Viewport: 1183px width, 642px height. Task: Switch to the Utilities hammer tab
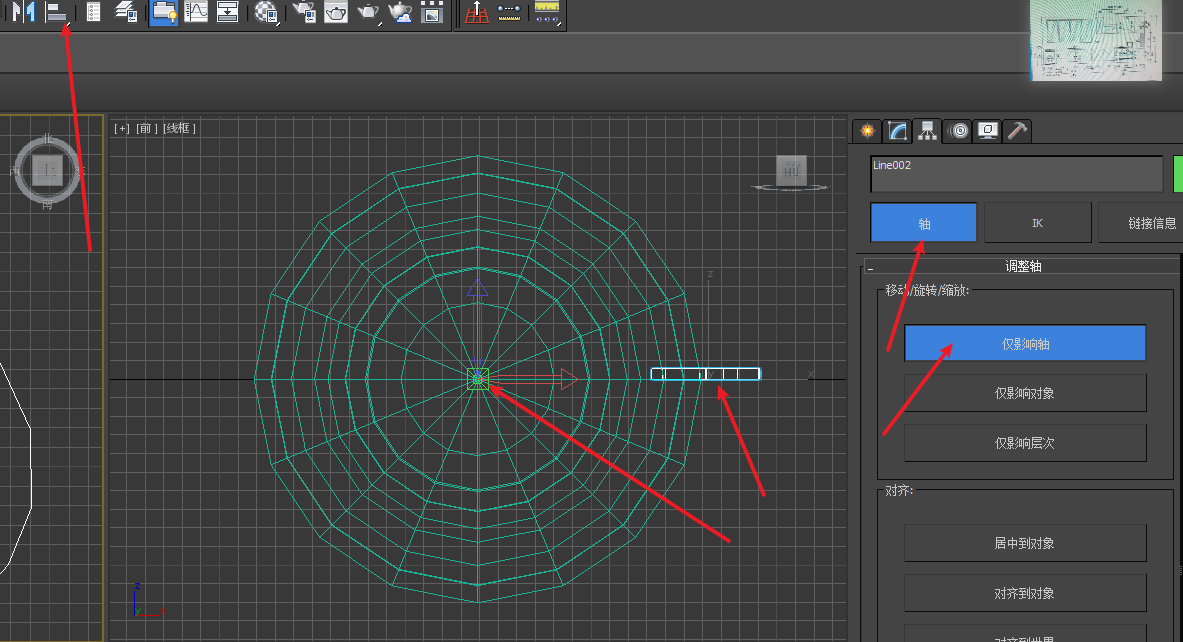click(1017, 131)
